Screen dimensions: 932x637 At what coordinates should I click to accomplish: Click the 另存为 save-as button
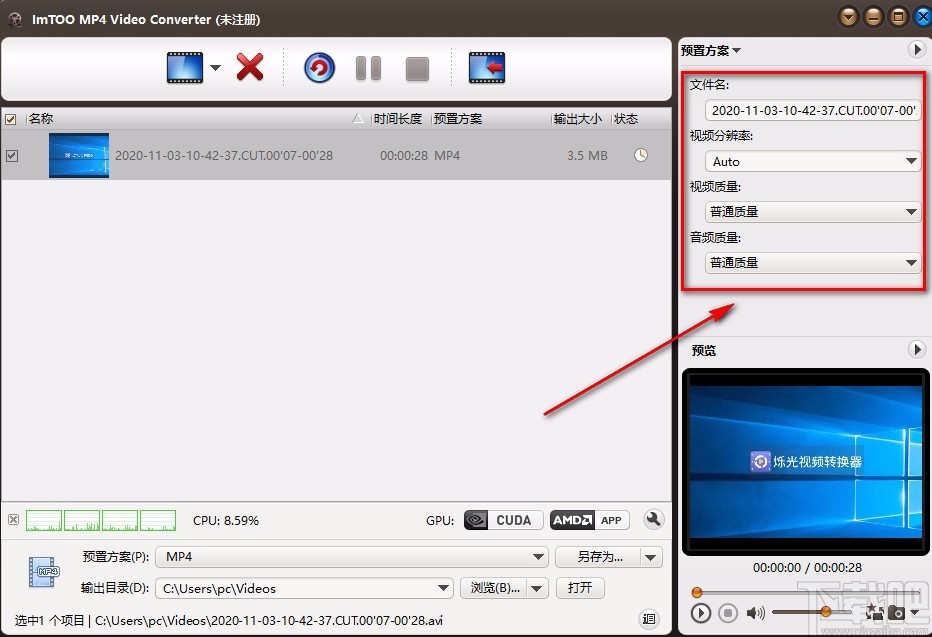point(600,556)
